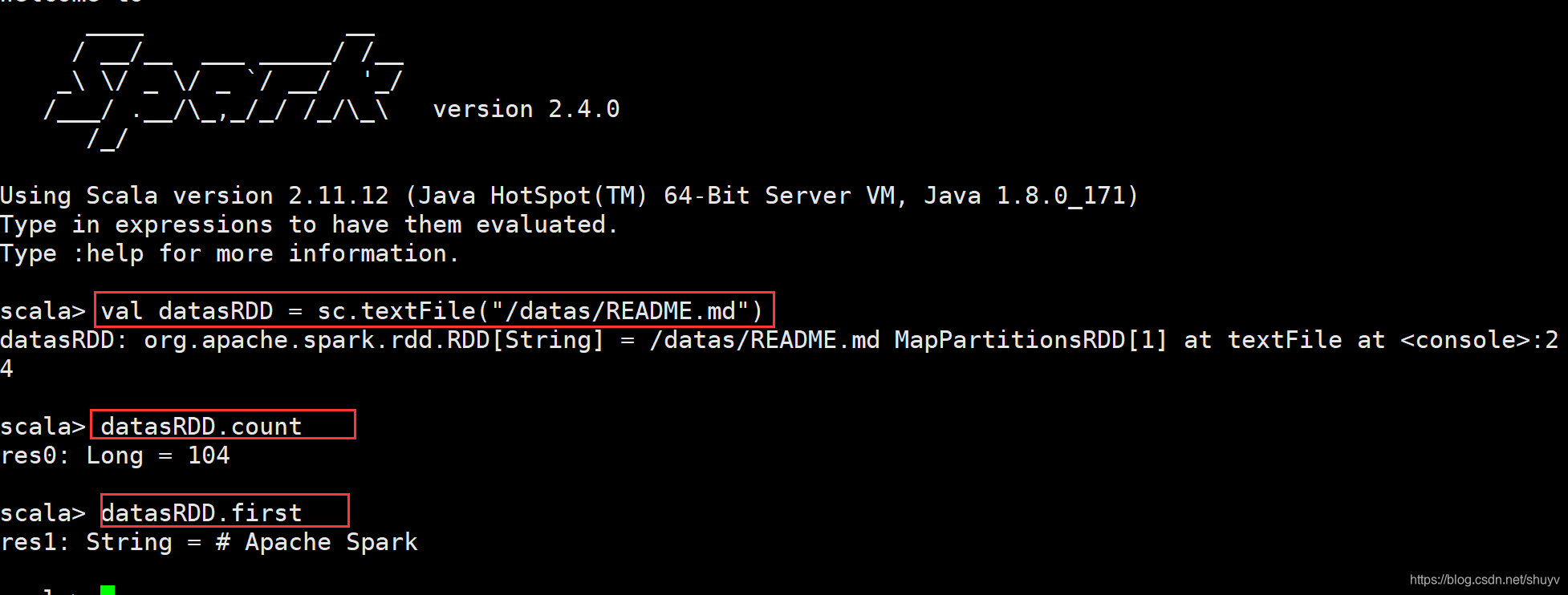Screen dimensions: 1568x595
Task: Click the command 'datasRDD.count'
Action: [201, 427]
